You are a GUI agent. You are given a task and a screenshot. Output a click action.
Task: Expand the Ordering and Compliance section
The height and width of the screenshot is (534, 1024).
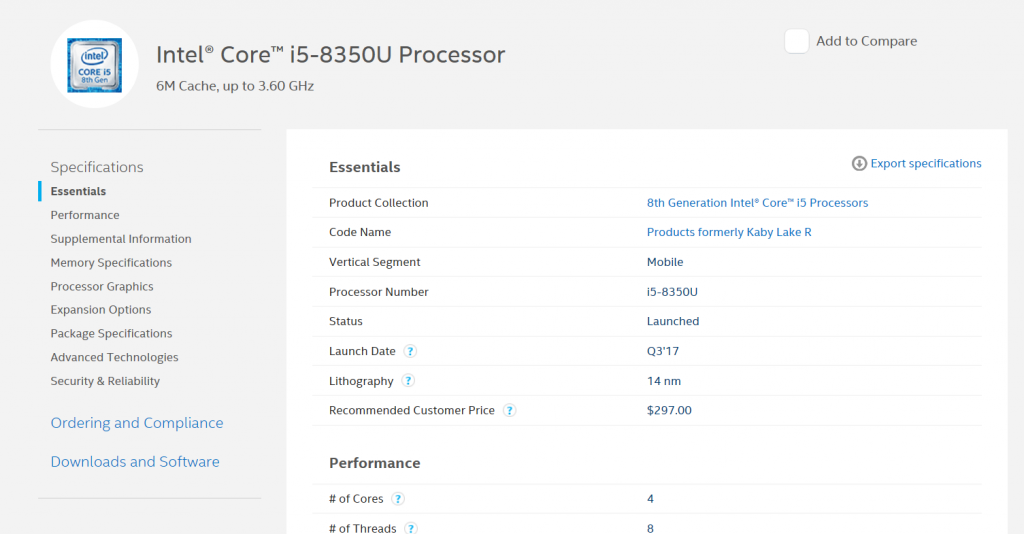[x=137, y=423]
